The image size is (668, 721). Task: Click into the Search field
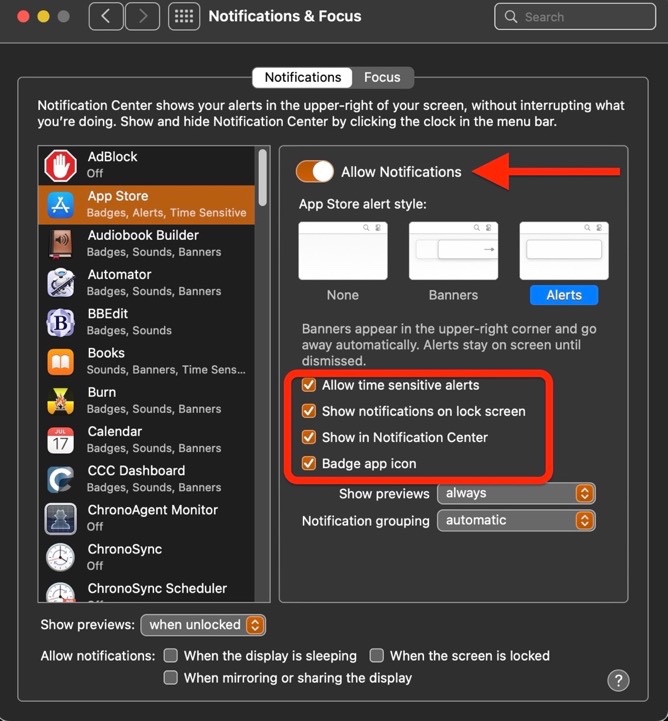click(x=575, y=17)
